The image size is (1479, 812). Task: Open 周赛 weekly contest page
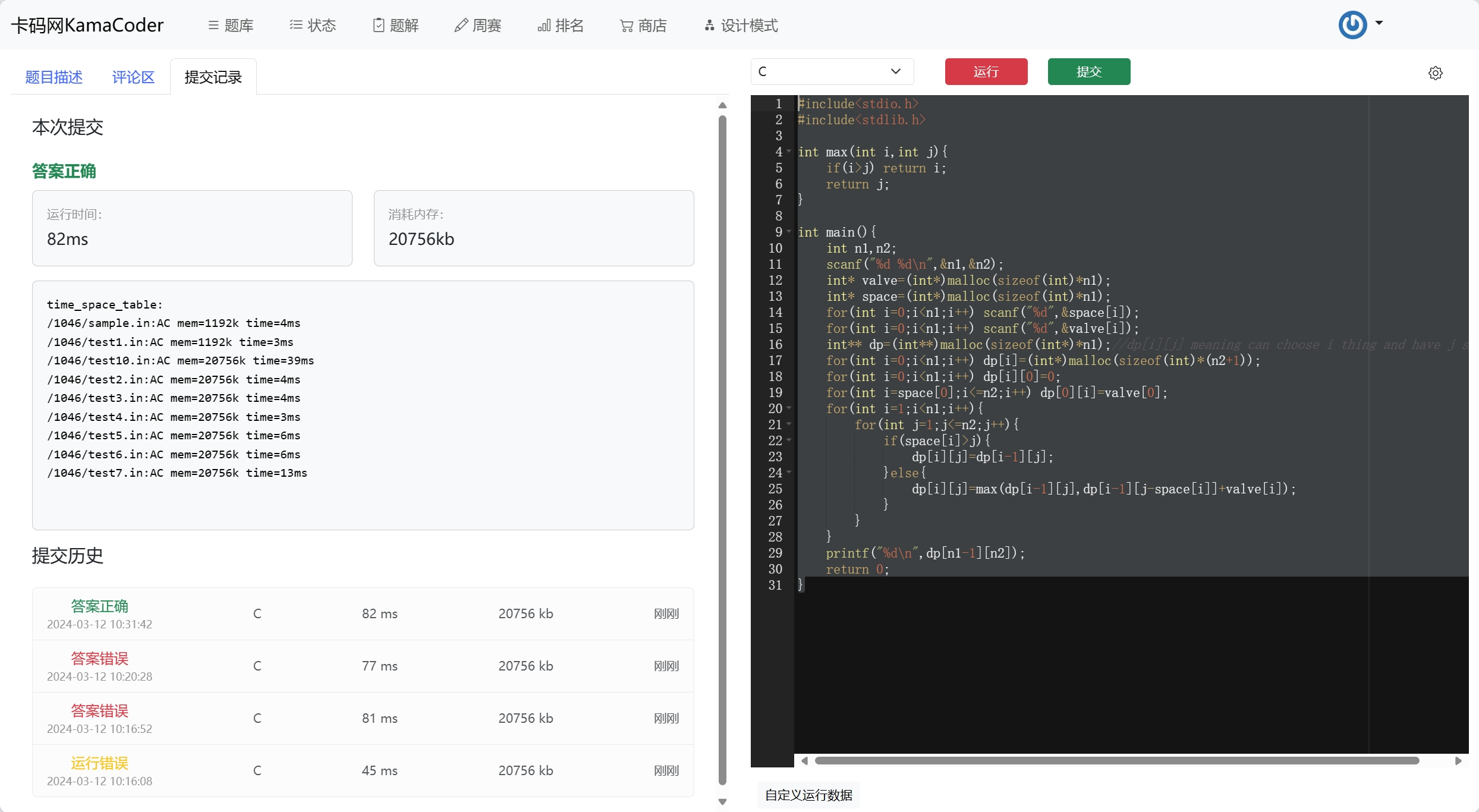click(x=478, y=26)
